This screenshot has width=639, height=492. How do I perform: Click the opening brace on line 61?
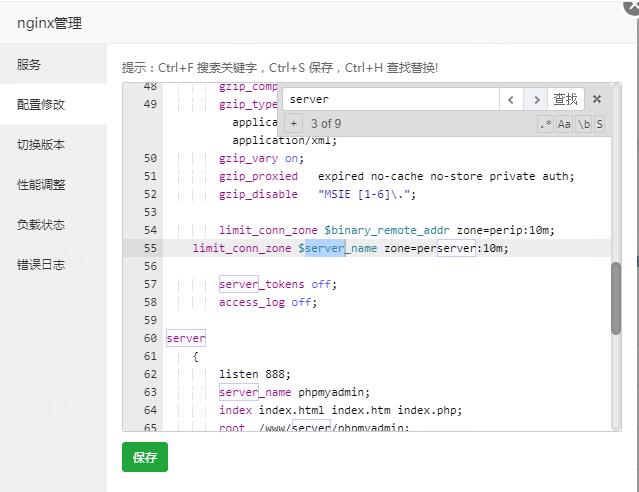click(x=196, y=357)
